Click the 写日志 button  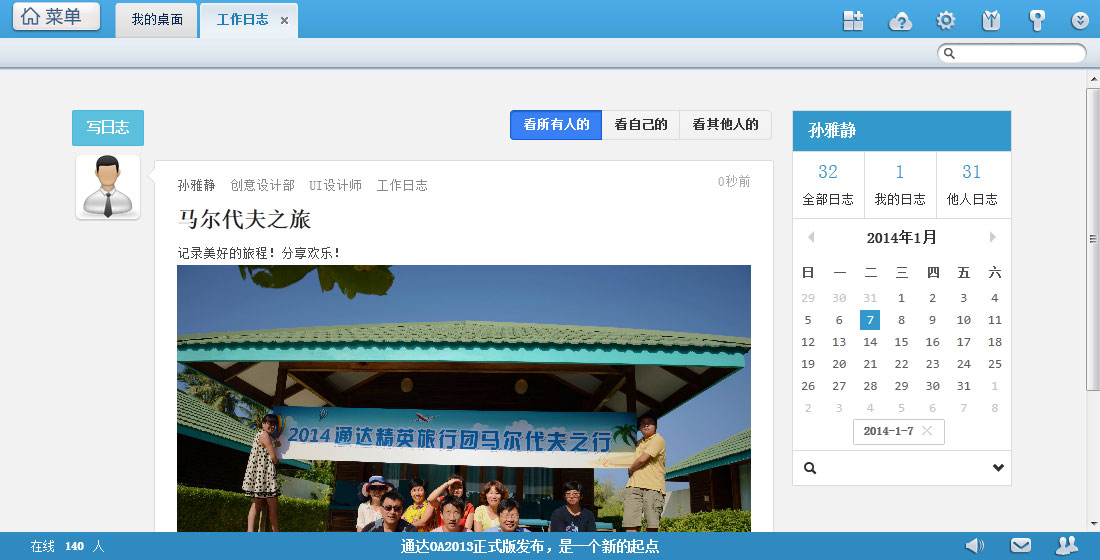tap(108, 128)
